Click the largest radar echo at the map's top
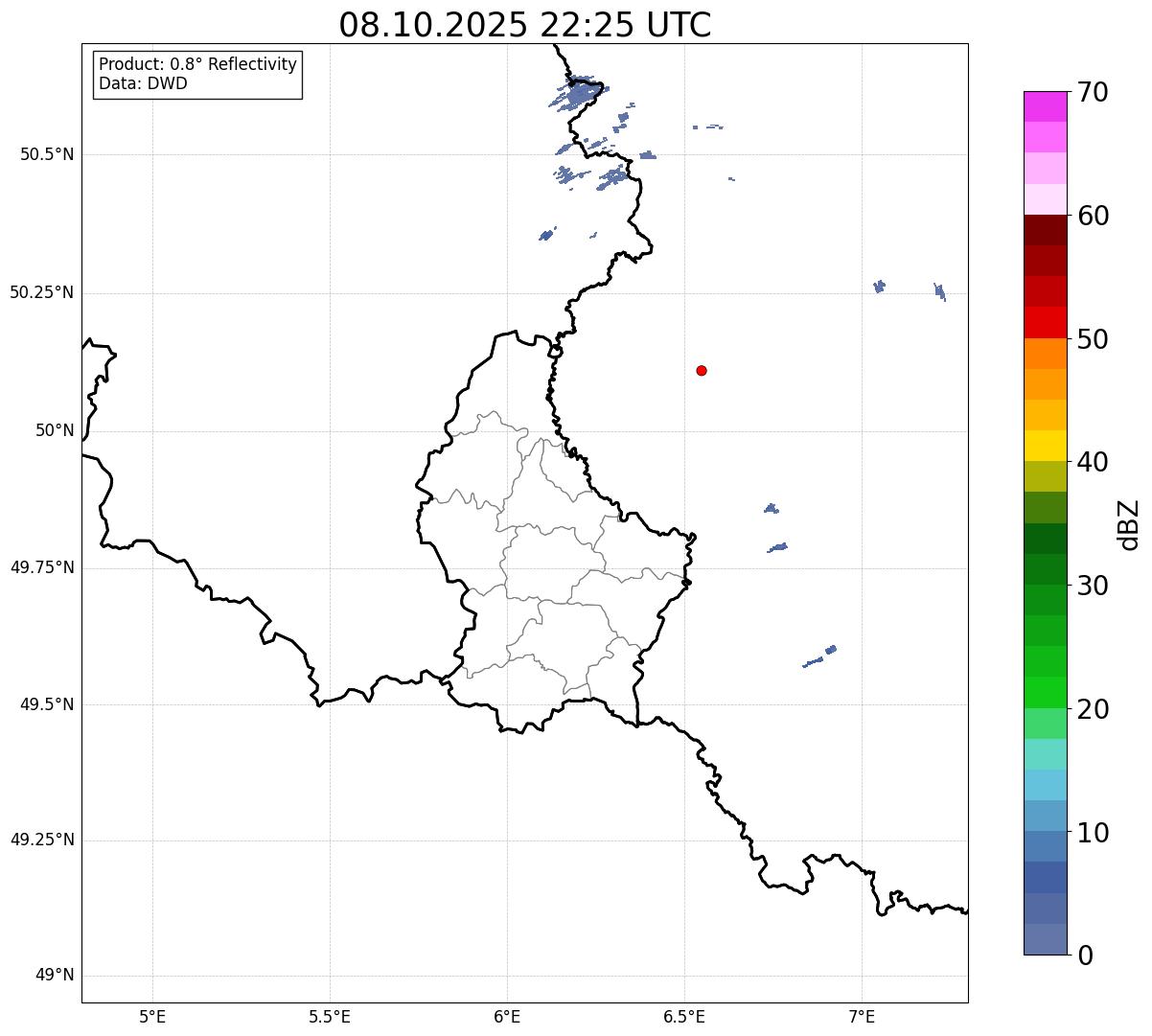Screen dimensions: 1152x1036 (578, 95)
